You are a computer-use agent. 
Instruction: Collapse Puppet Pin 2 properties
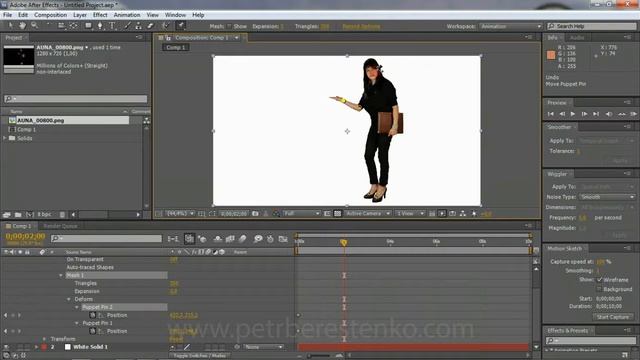coord(77,307)
